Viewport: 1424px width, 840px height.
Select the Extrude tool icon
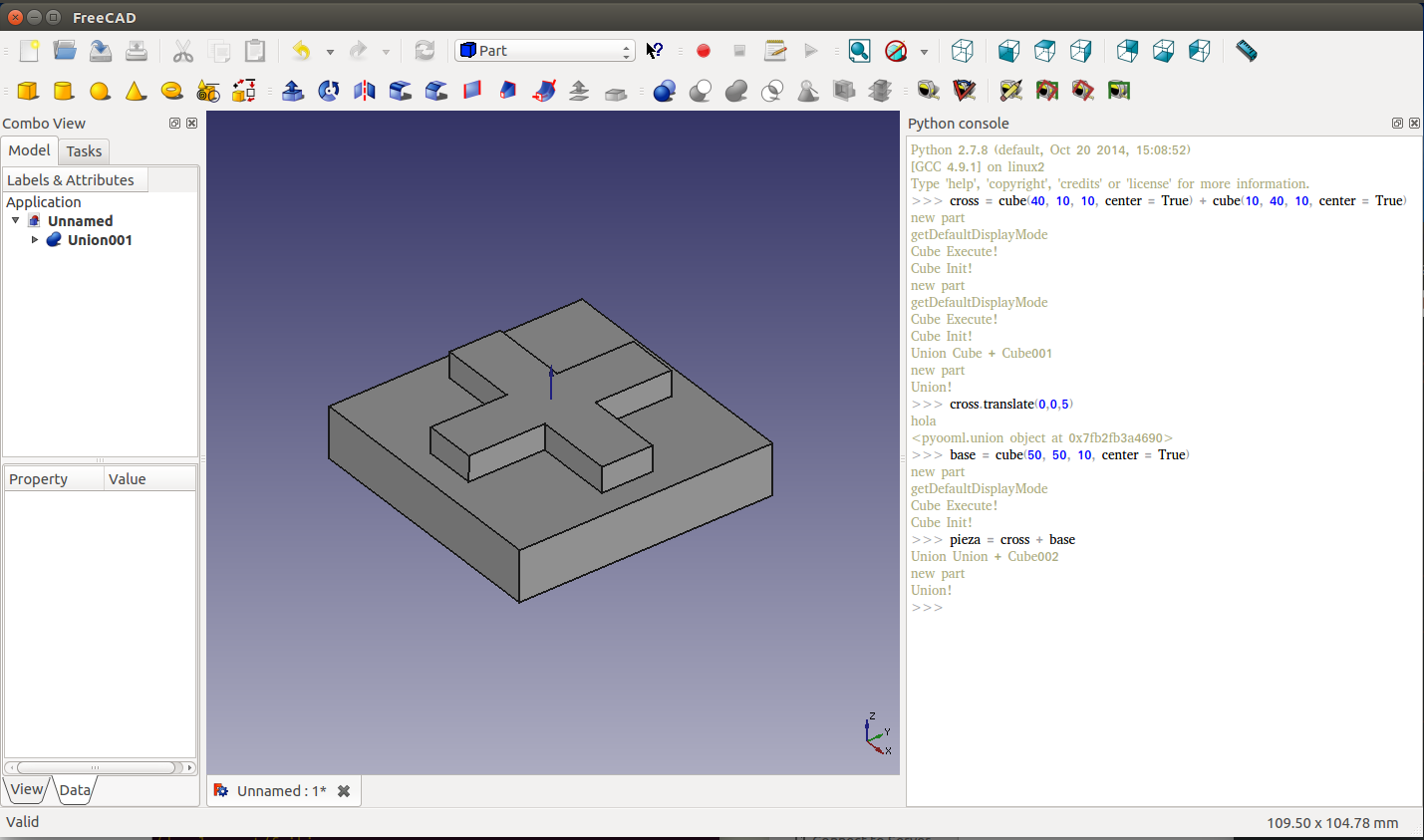coord(293,91)
